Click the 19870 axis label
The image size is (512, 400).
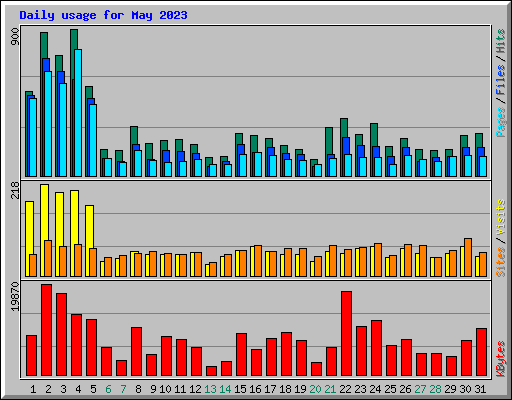tap(15, 296)
